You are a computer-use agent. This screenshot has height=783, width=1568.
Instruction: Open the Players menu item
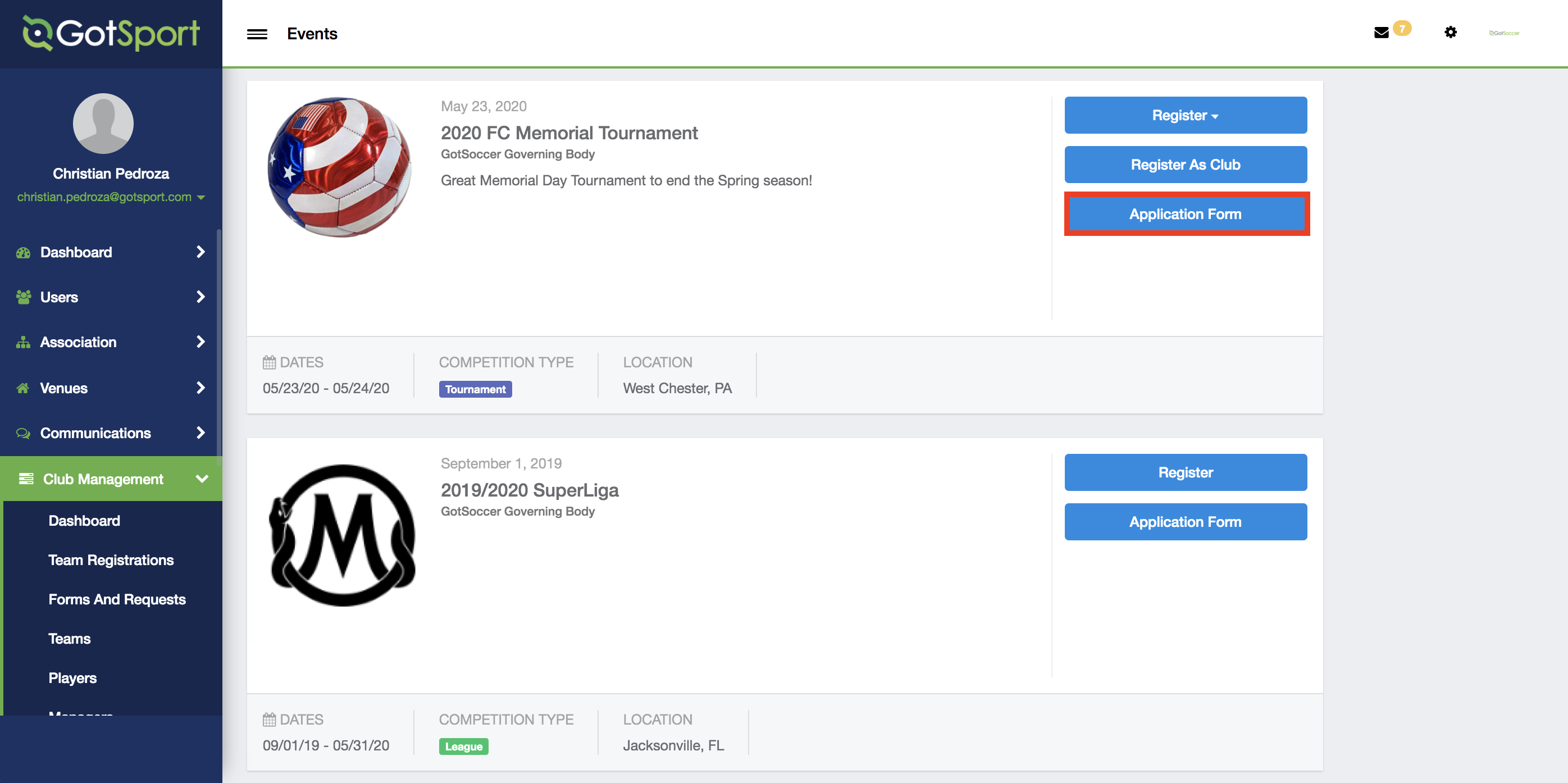tap(72, 677)
